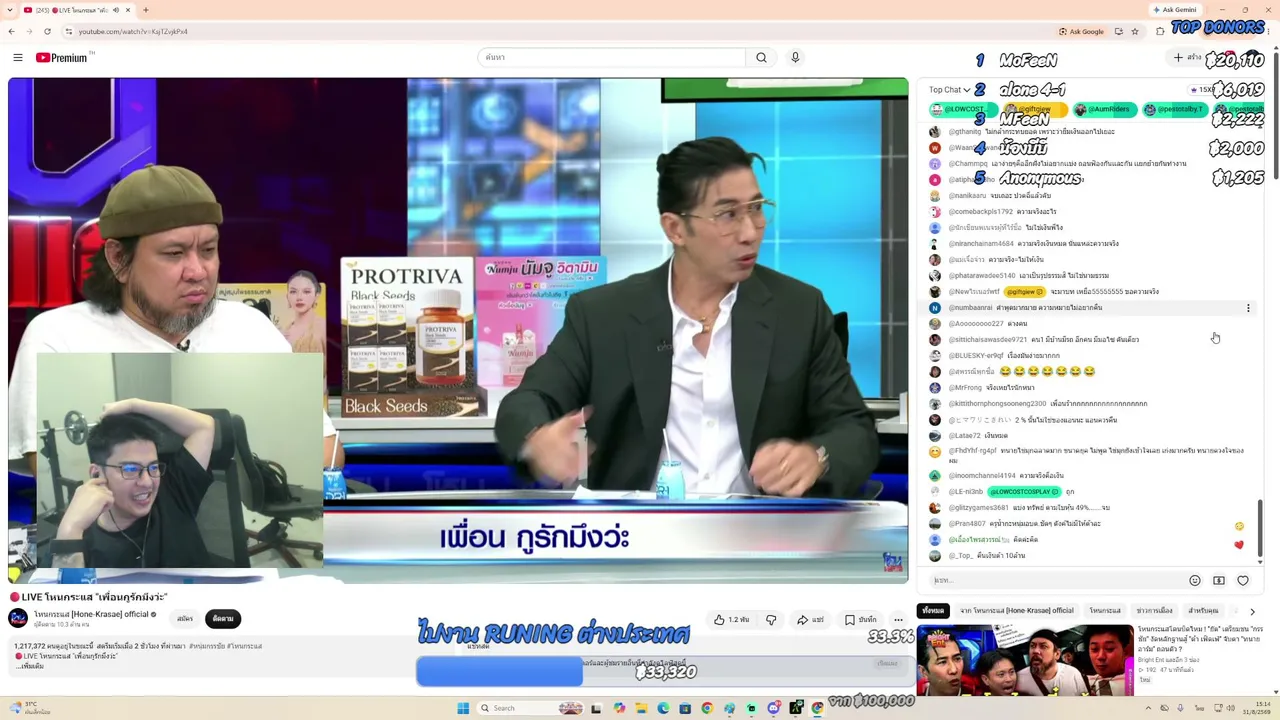Open @giftgiew pinned Super Chat chip
This screenshot has width=1280, height=720.
tap(1035, 109)
